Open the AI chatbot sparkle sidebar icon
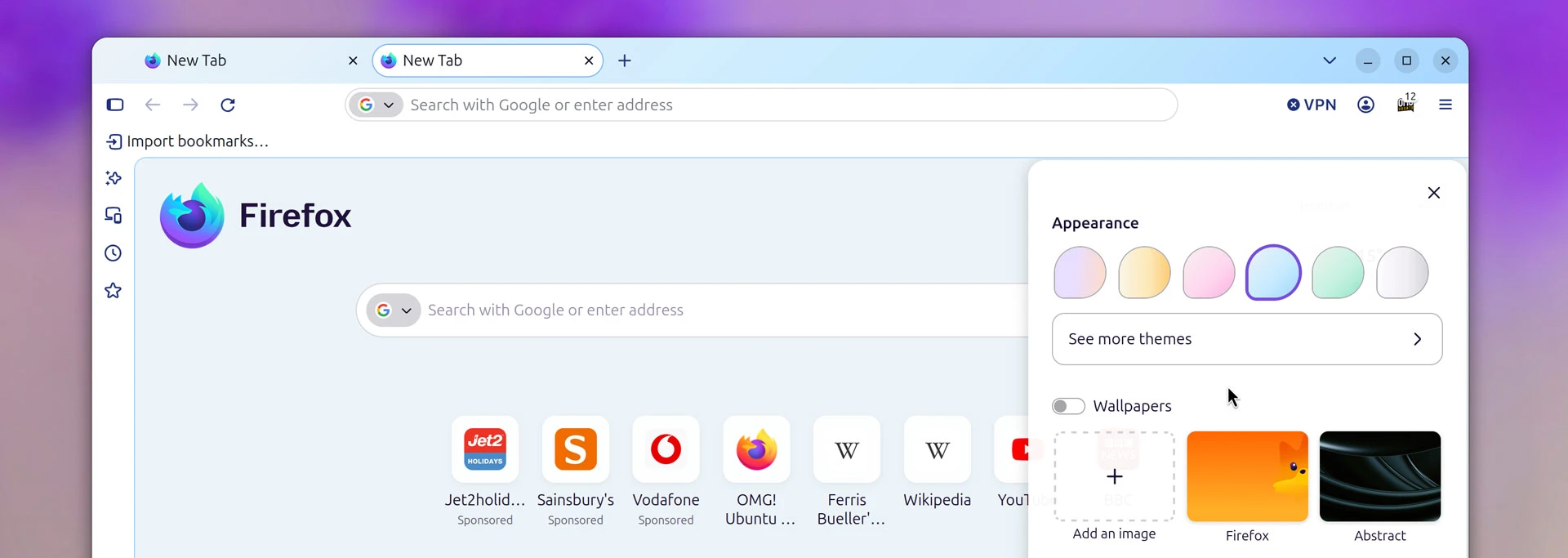 [114, 178]
